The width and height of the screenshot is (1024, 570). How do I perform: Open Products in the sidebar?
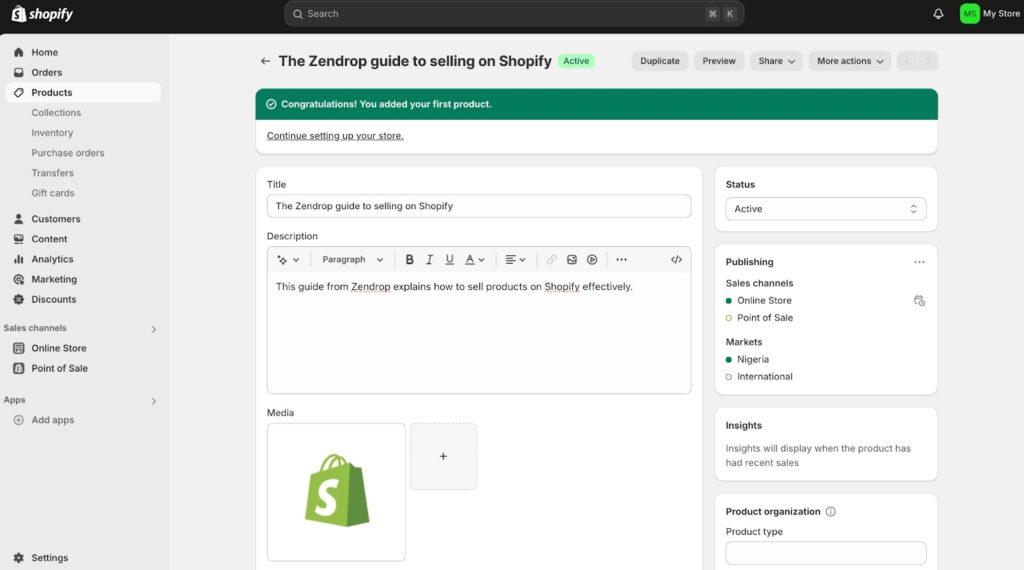point(84,93)
